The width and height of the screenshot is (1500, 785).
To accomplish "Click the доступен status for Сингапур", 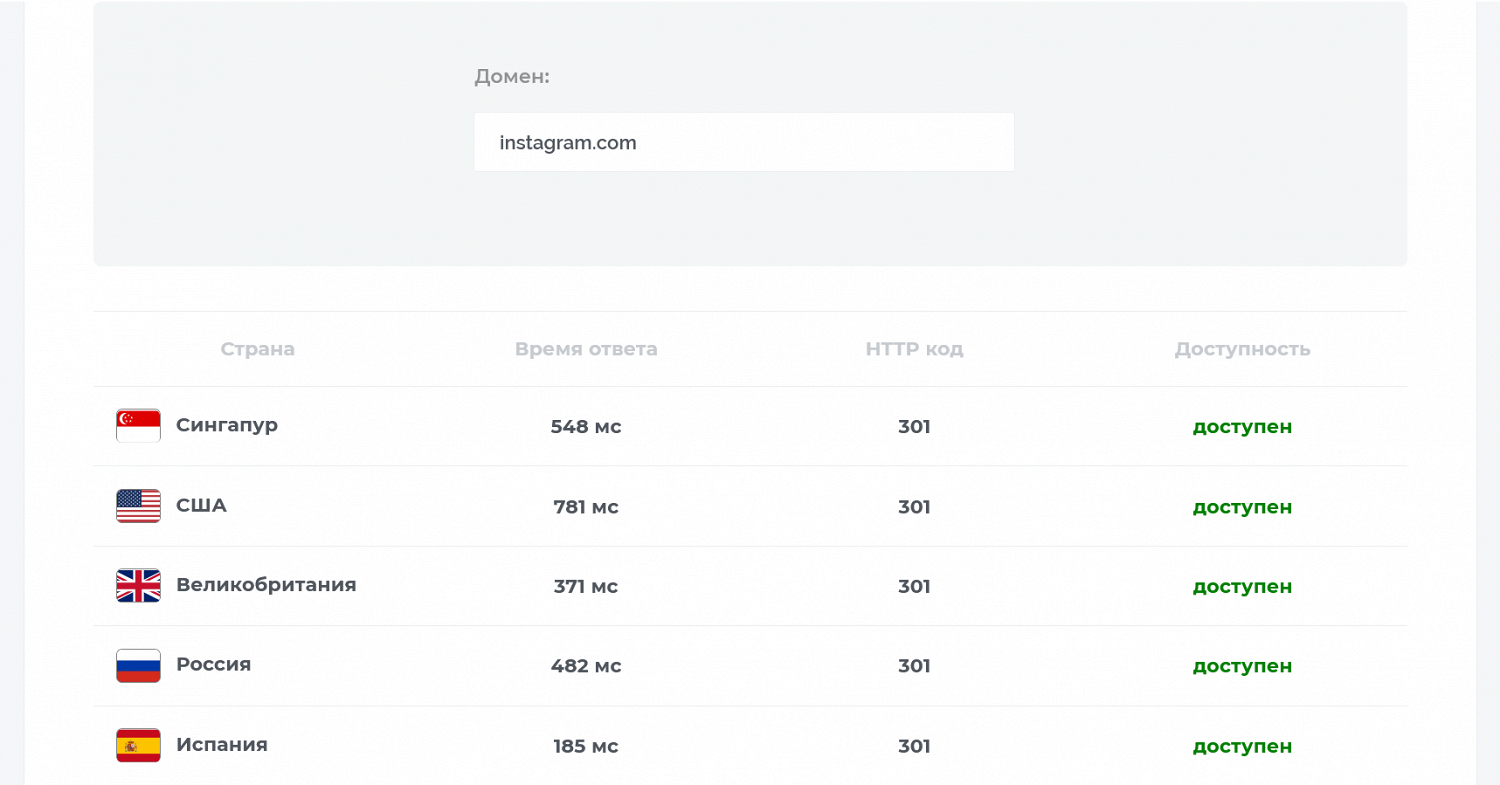I will point(1242,427).
